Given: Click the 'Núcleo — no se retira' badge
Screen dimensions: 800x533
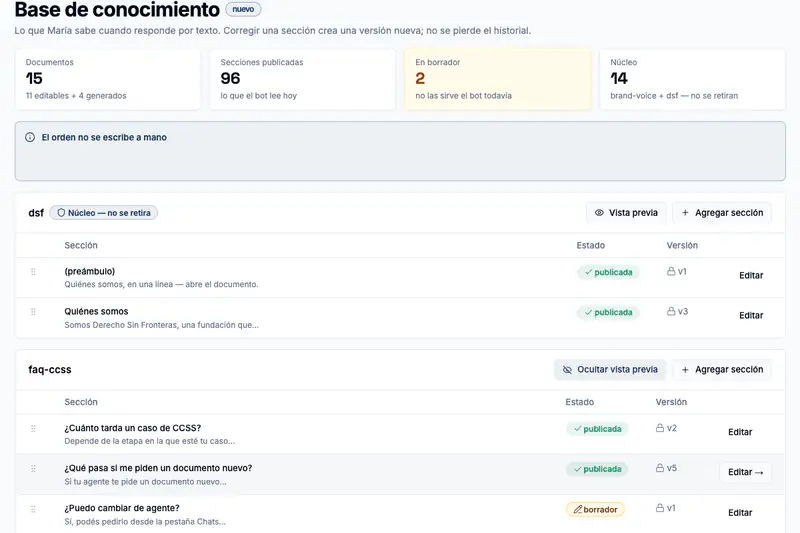Looking at the screenshot, I should [104, 213].
